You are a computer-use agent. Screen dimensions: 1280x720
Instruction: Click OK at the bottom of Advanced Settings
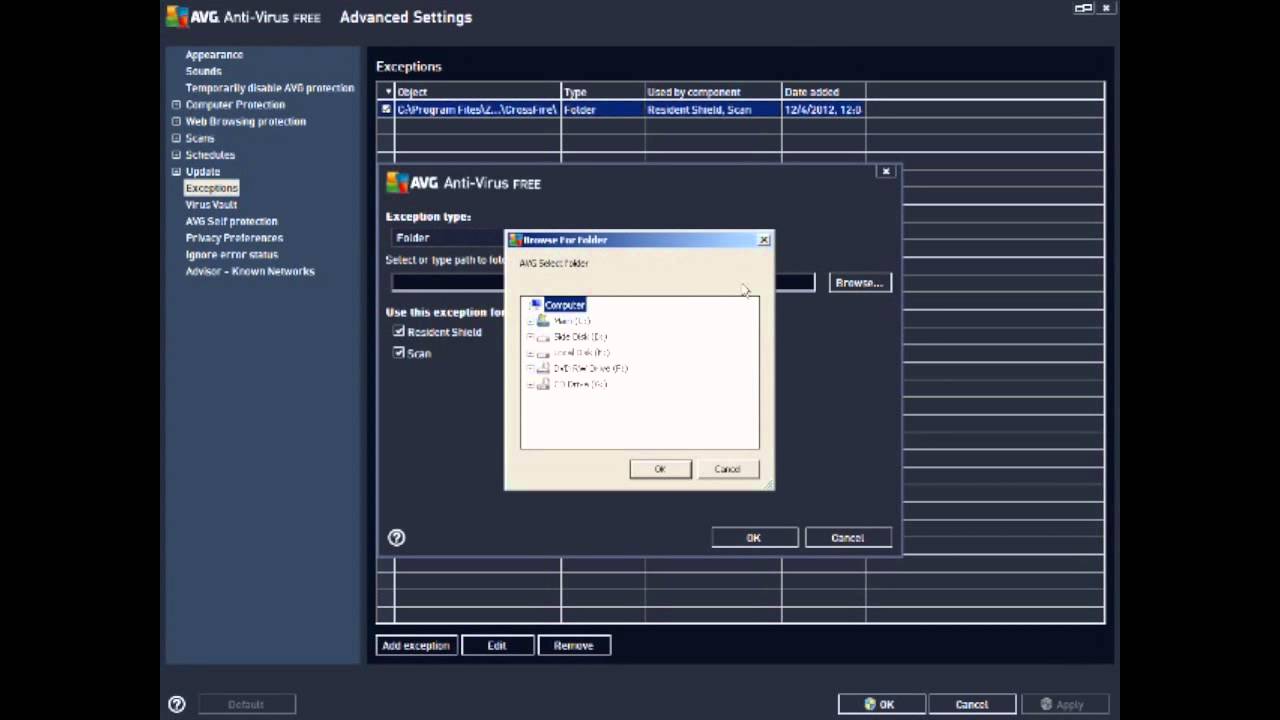(x=880, y=704)
